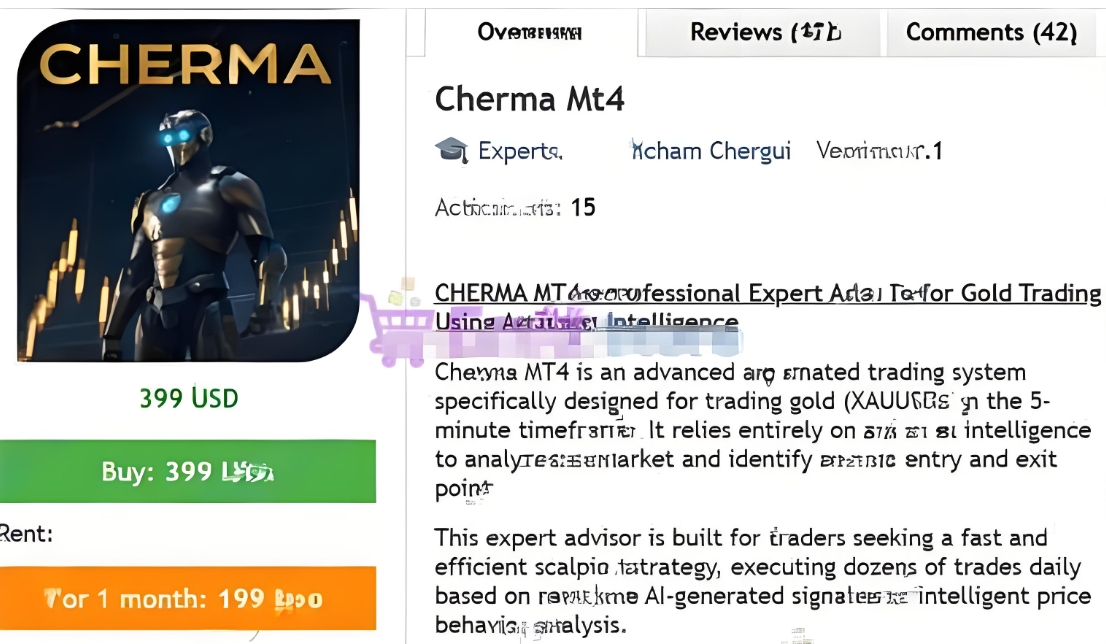This screenshot has height=644, width=1106.
Task: Click the underlined CHERMA MT4 Gold Trading headline
Action: click(767, 293)
